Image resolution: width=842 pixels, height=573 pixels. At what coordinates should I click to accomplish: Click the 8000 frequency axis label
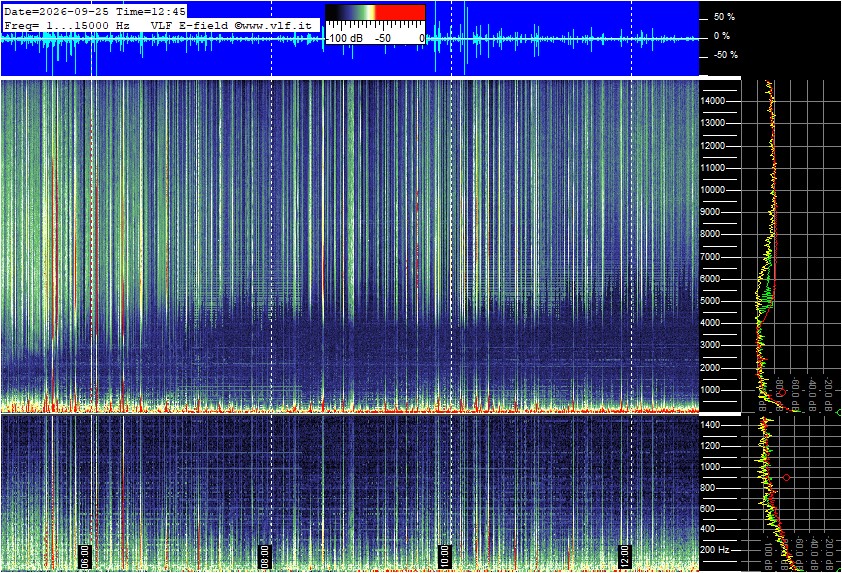[x=710, y=234]
